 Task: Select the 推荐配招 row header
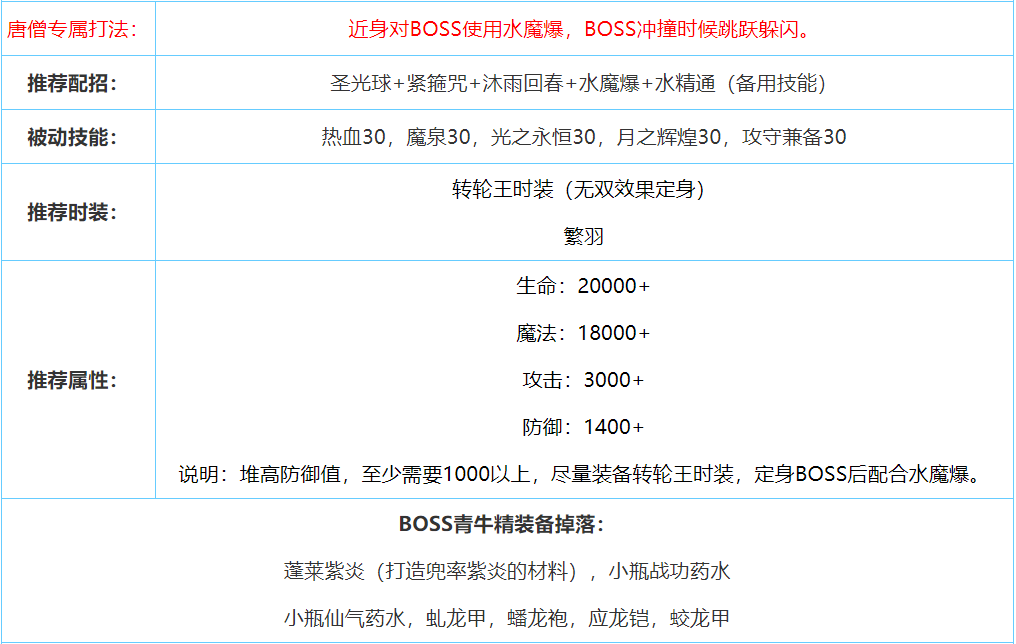click(x=72, y=83)
